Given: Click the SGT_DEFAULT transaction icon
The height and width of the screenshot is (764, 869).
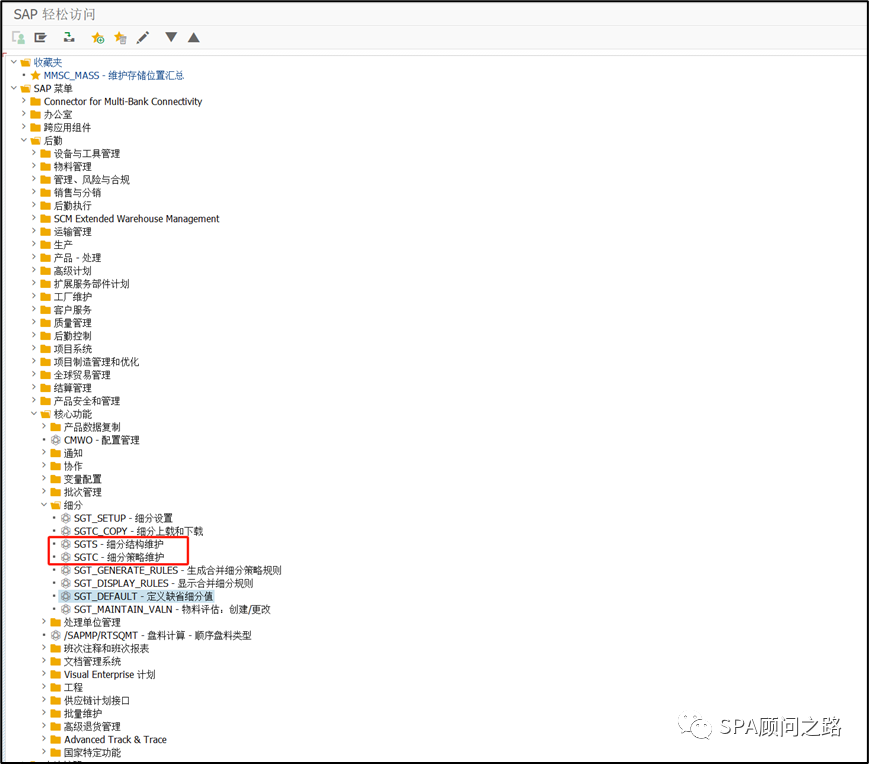Looking at the screenshot, I should tap(65, 596).
